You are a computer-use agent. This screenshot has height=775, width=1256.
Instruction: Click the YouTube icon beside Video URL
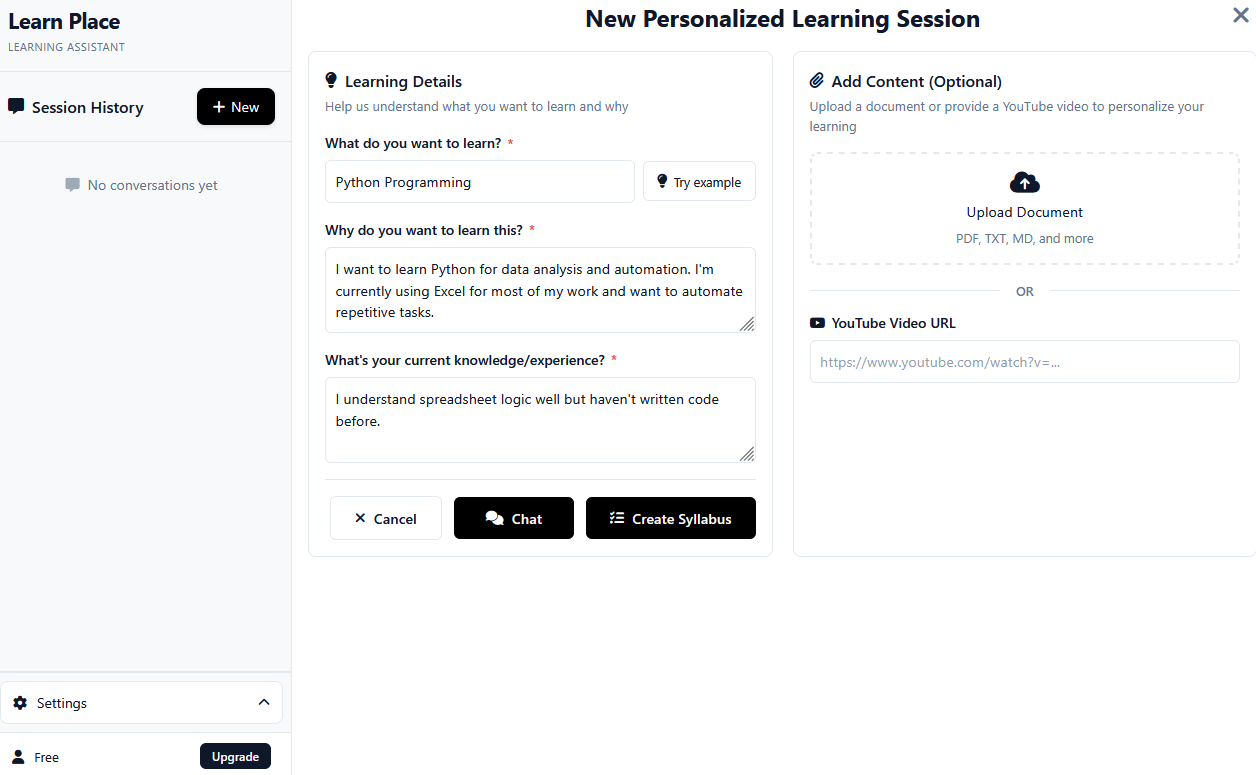tap(818, 323)
